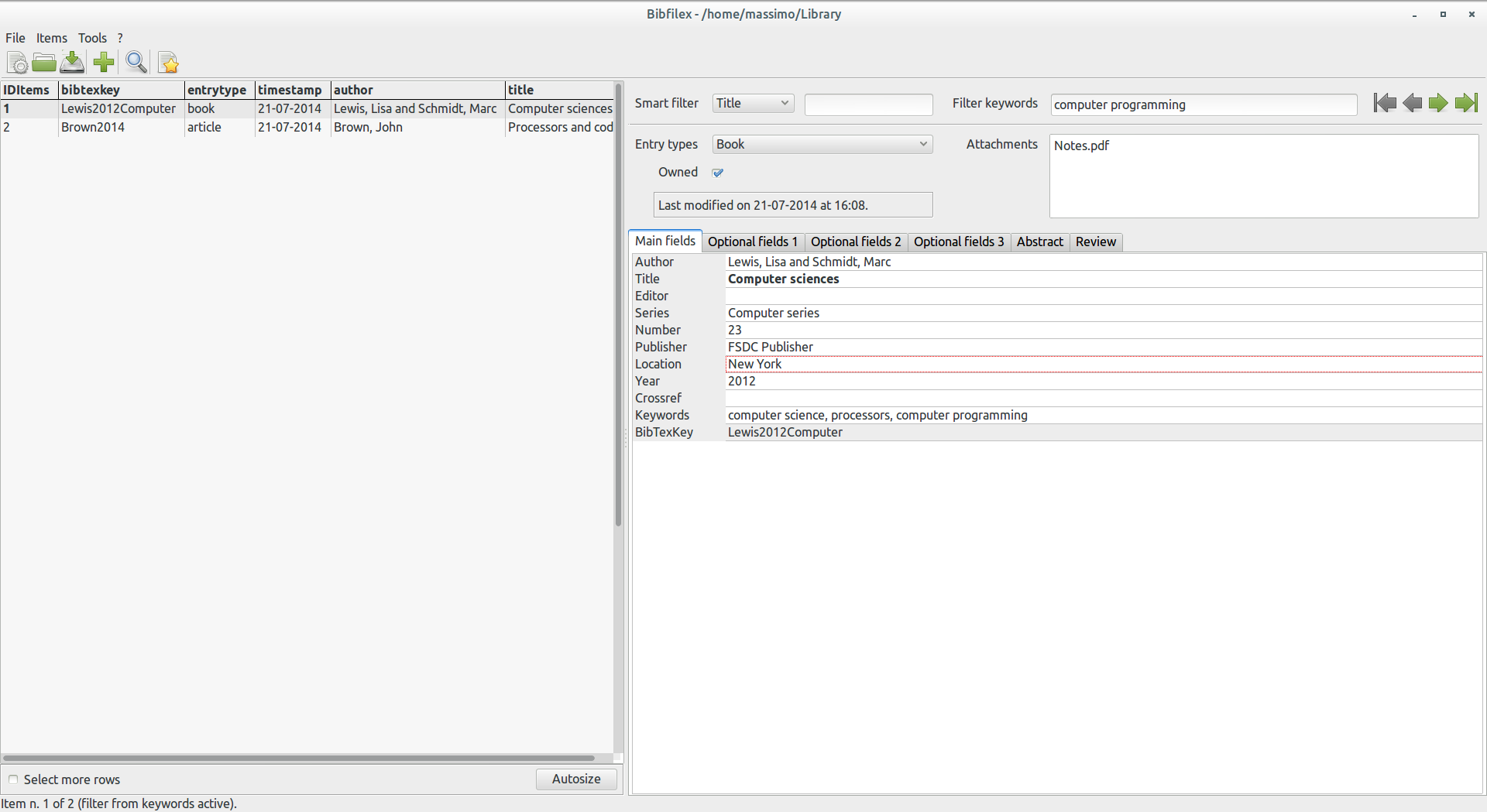
Task: Click the empty Crossref field
Action: 1104,398
